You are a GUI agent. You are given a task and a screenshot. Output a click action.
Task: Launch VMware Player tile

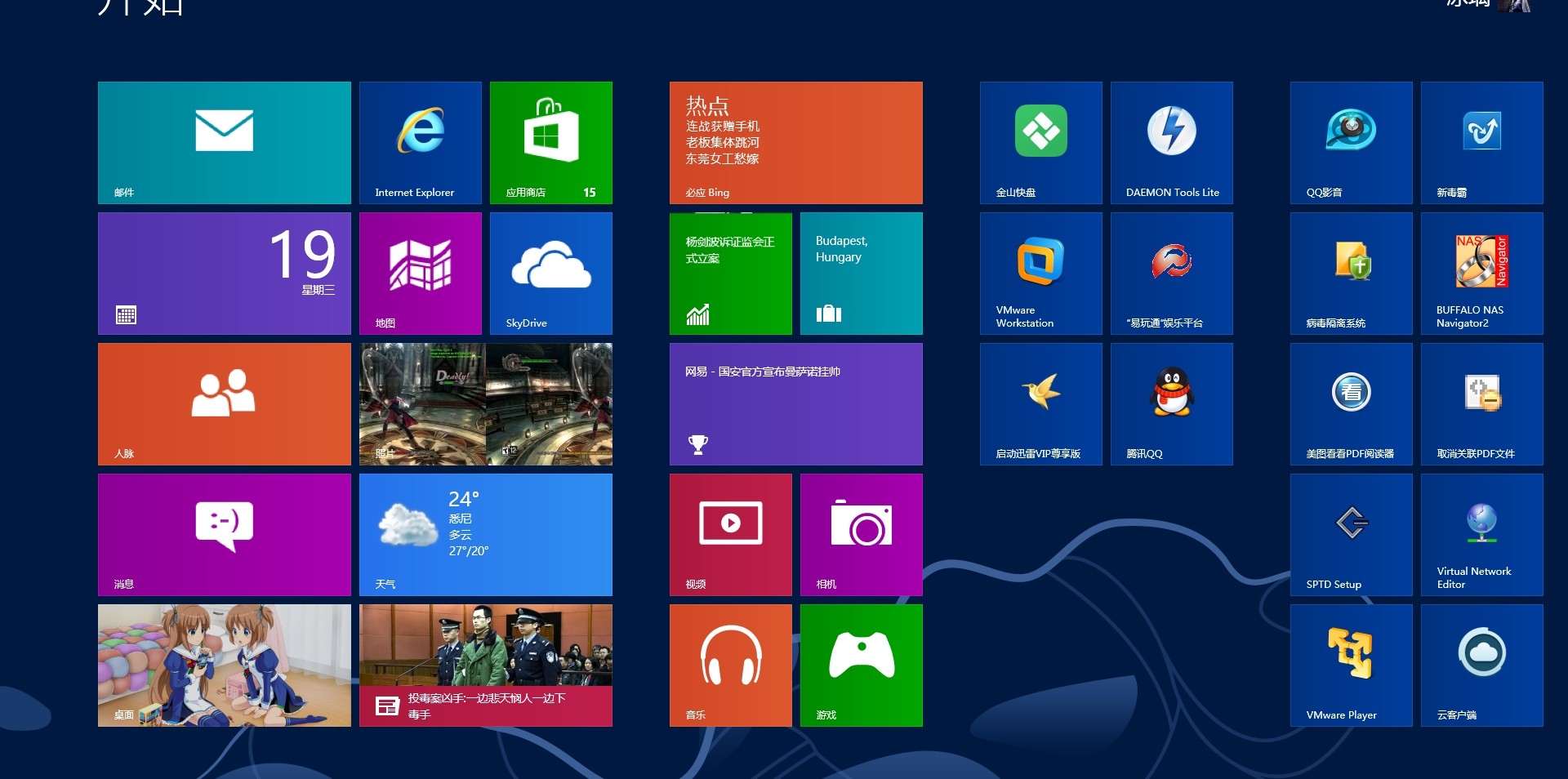pyautogui.click(x=1352, y=665)
